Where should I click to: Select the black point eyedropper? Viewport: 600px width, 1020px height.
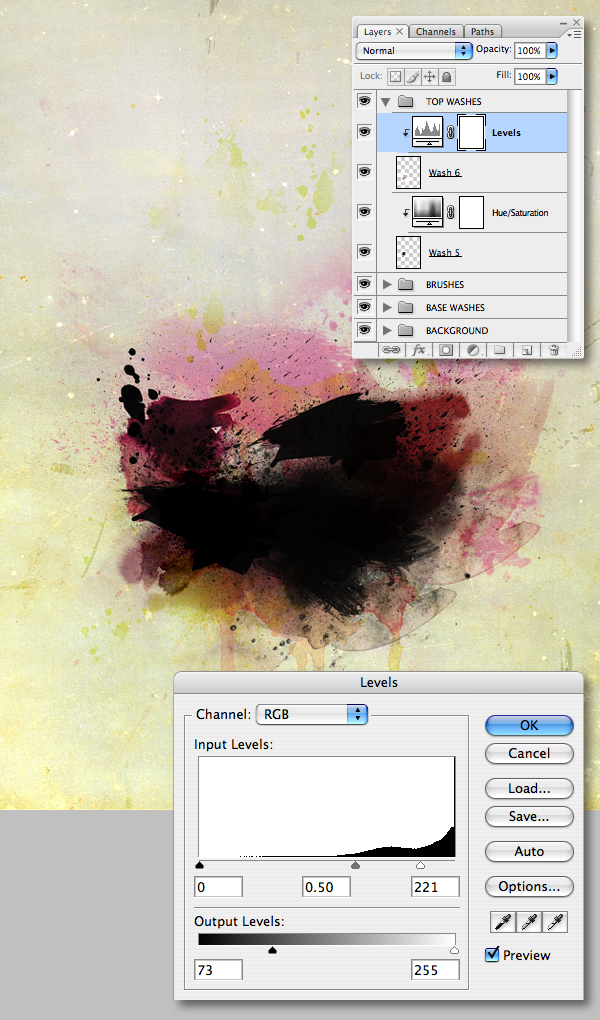(x=503, y=921)
